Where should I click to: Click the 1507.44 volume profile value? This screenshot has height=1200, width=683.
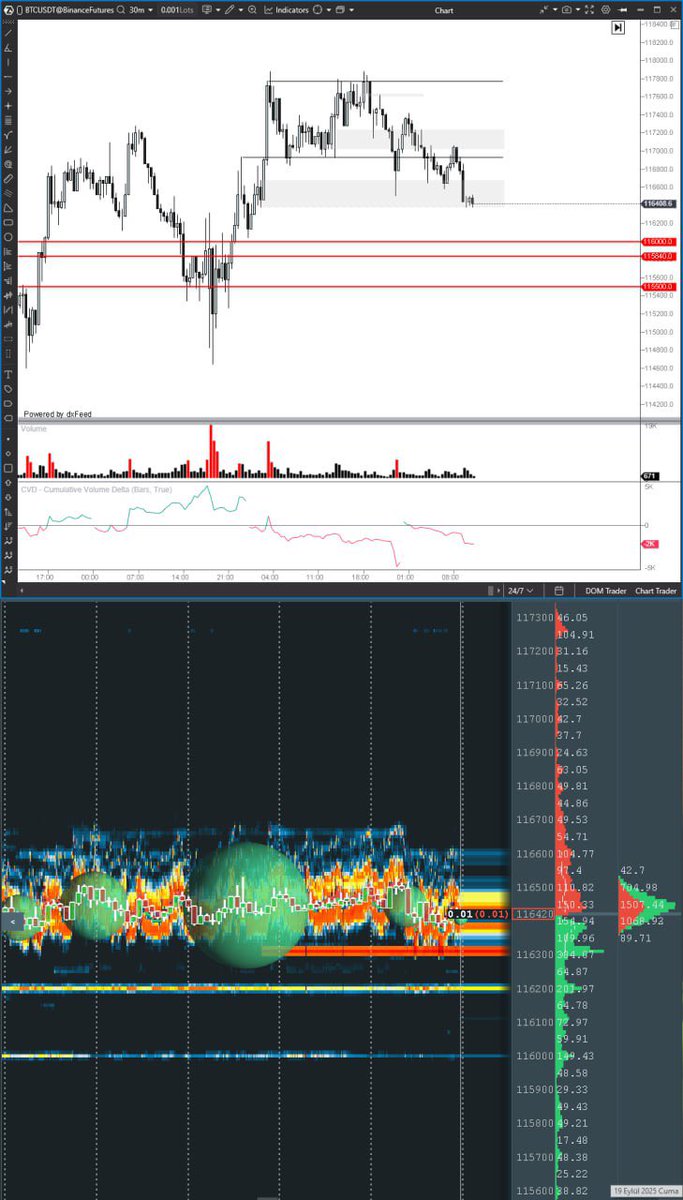tap(640, 904)
